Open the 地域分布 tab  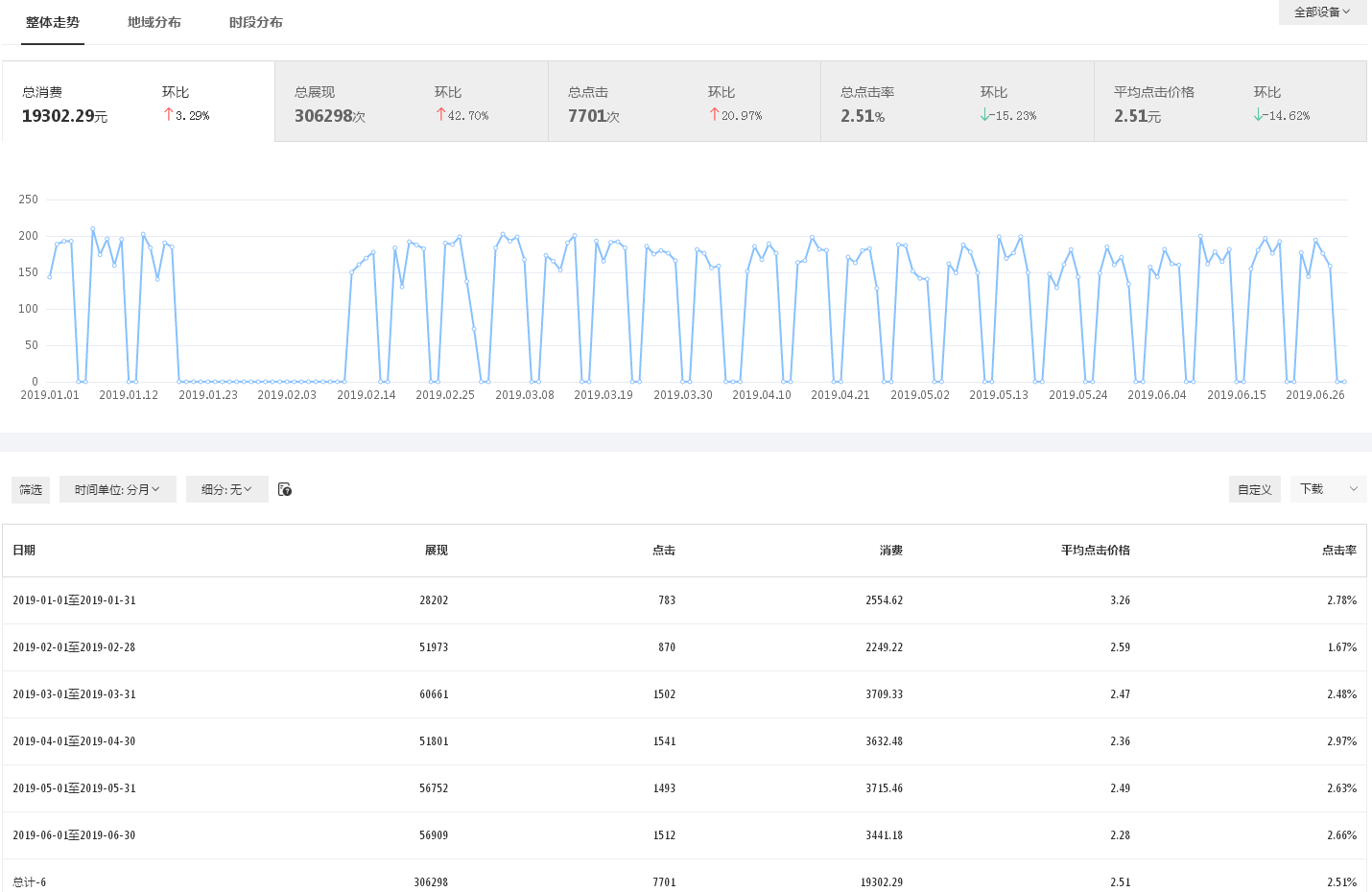tap(154, 22)
